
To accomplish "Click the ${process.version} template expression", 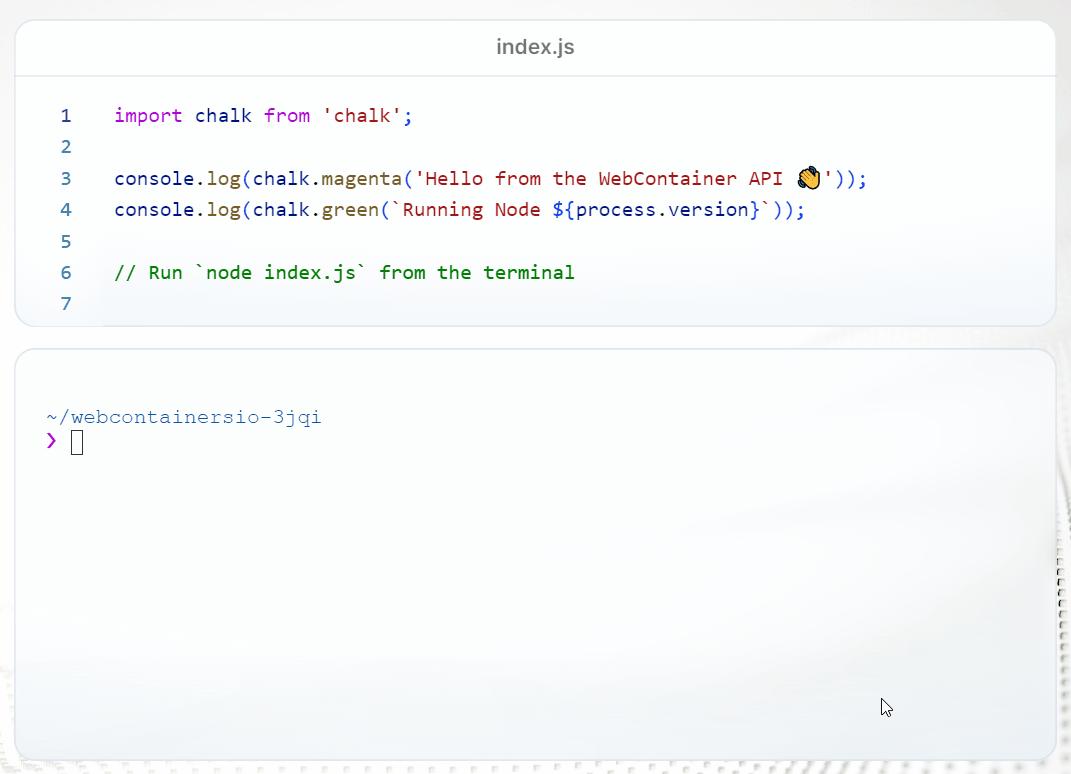I will (x=655, y=209).
